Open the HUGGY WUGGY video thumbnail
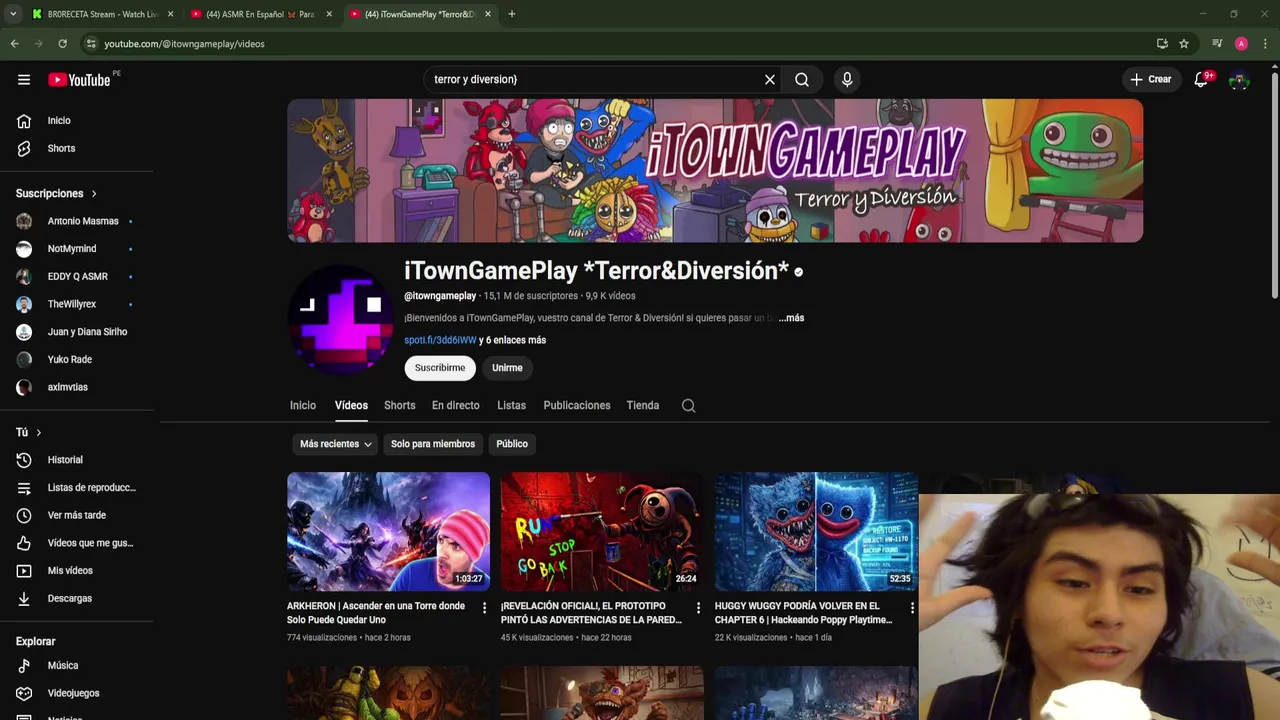Viewport: 1280px width, 720px height. [x=816, y=531]
